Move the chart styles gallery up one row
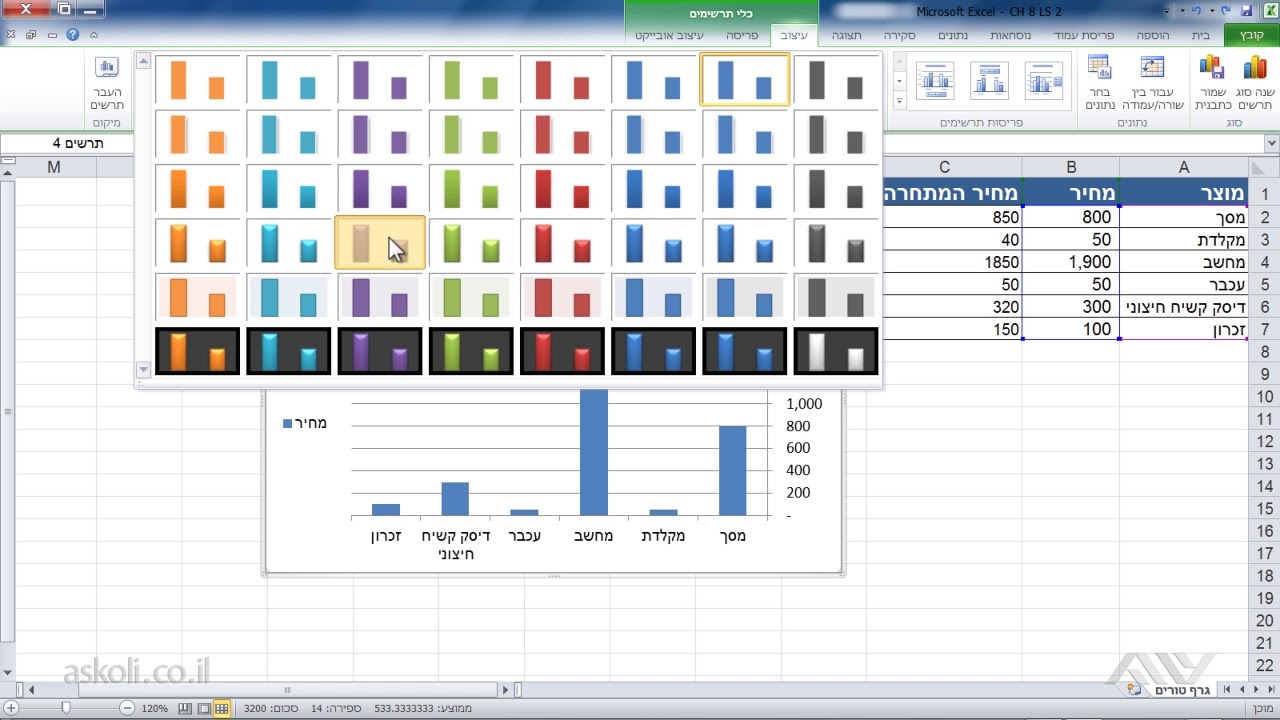This screenshot has width=1280, height=720. pos(143,62)
